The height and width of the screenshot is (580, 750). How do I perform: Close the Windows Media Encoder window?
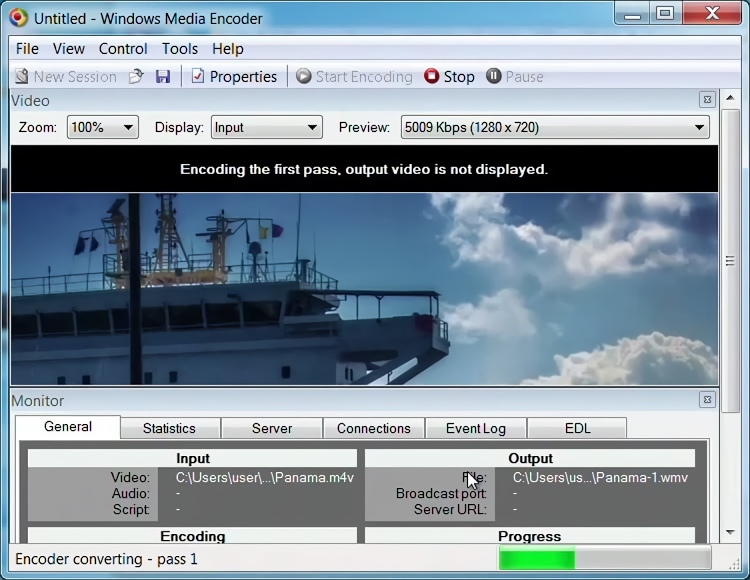pyautogui.click(x=712, y=14)
